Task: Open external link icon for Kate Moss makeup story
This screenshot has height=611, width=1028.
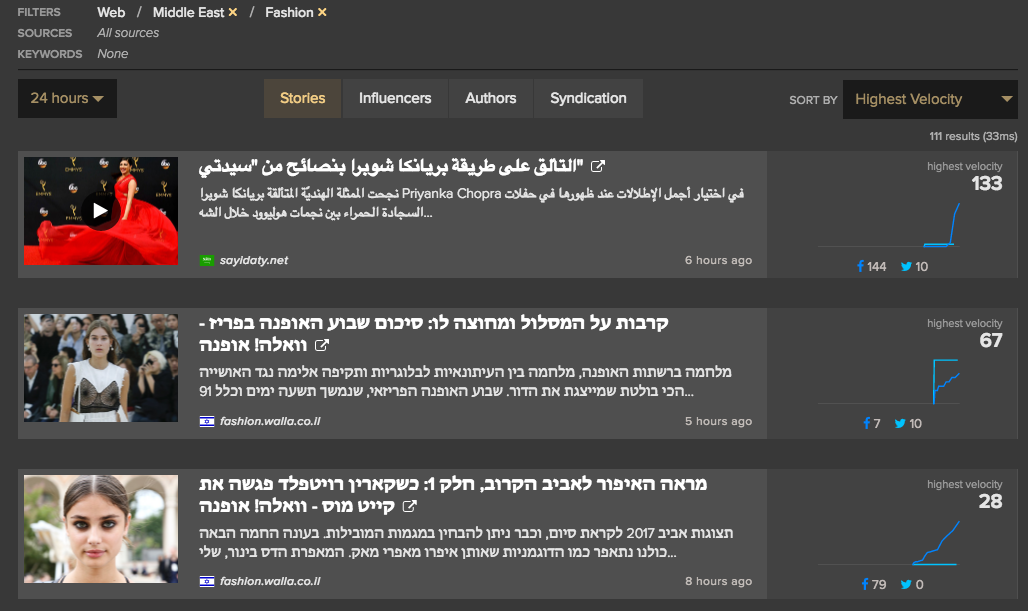Action: coord(410,505)
